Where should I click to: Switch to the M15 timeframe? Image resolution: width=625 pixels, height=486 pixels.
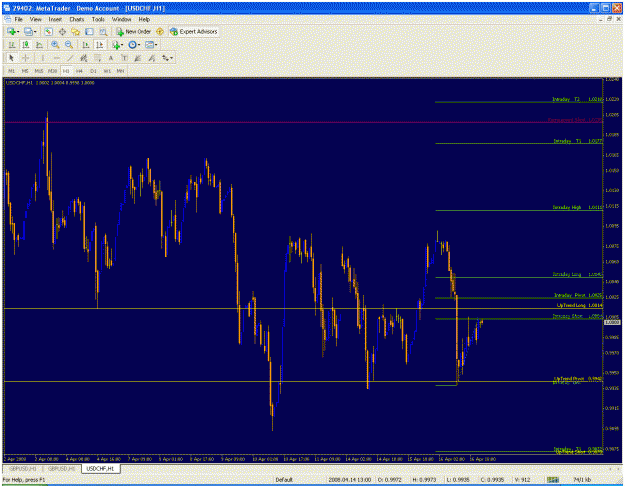[x=39, y=71]
